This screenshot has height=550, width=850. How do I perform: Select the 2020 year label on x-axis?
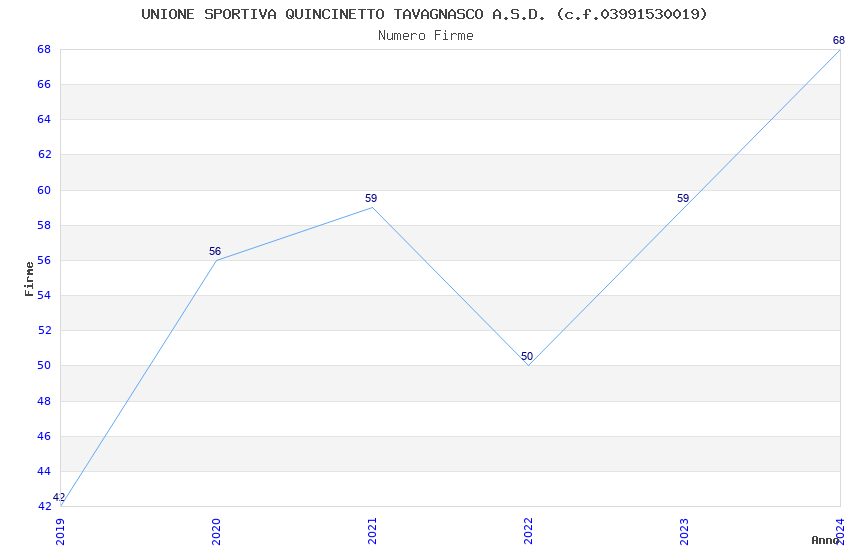point(216,532)
